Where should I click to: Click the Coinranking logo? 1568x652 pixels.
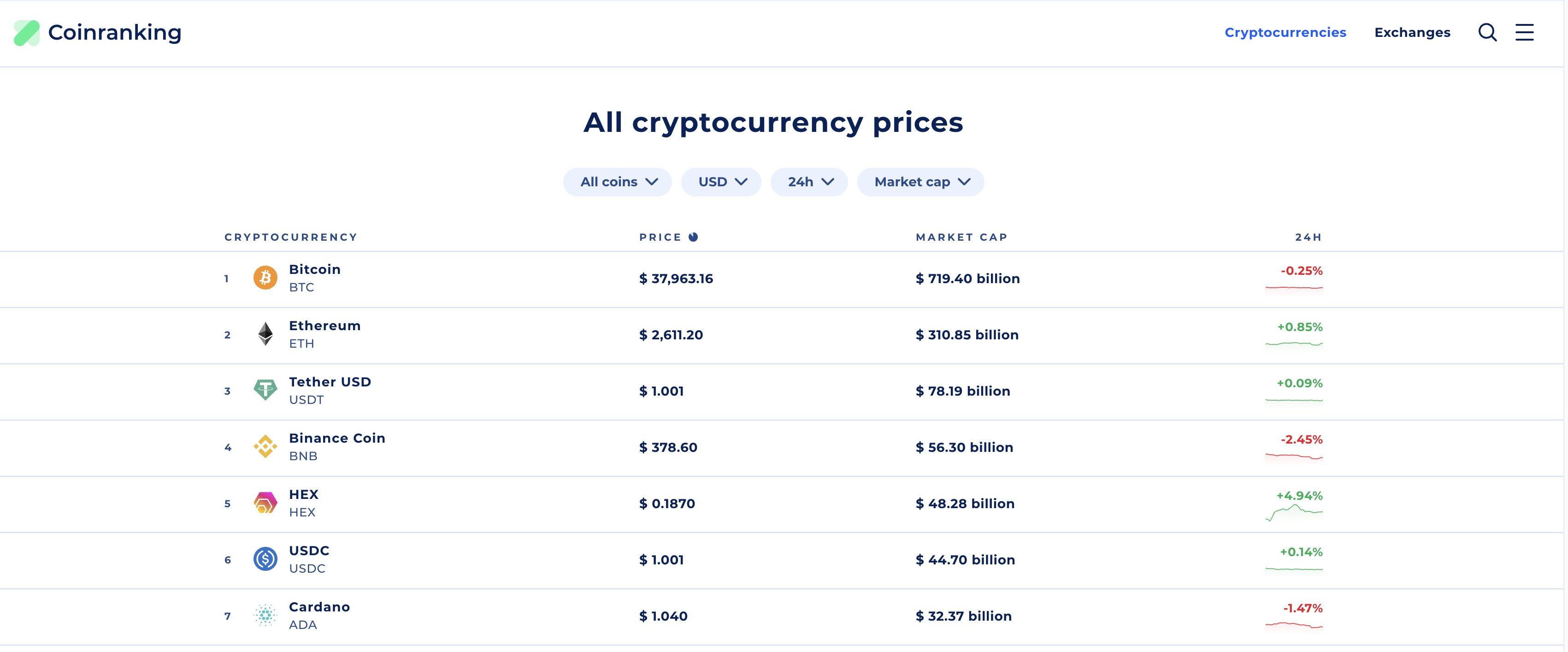[x=97, y=32]
